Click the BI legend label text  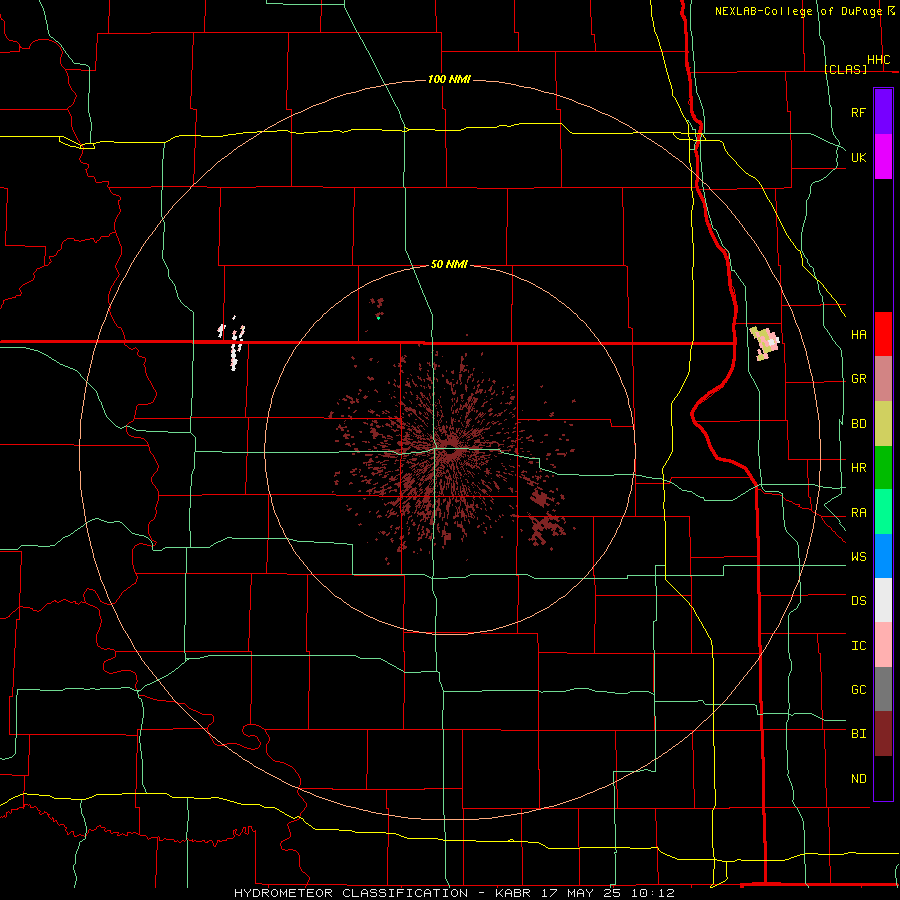coord(858,734)
